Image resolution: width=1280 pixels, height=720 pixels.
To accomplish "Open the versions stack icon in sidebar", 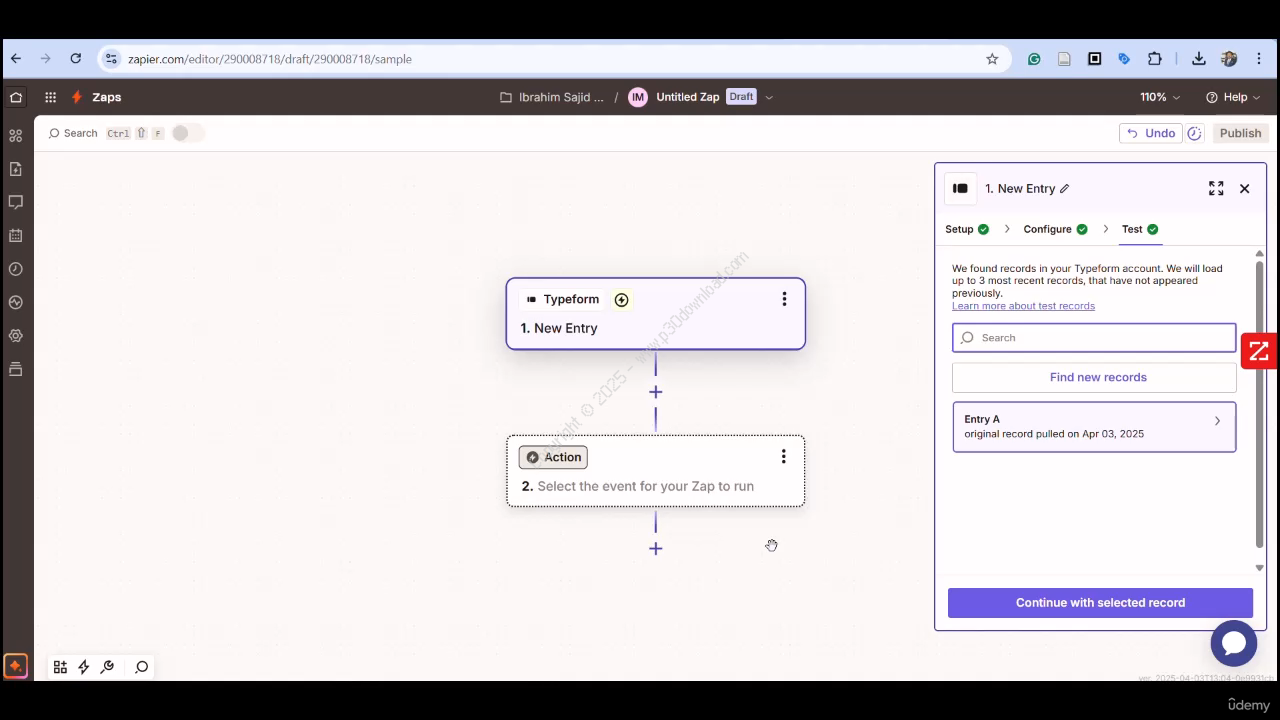I will tap(16, 369).
